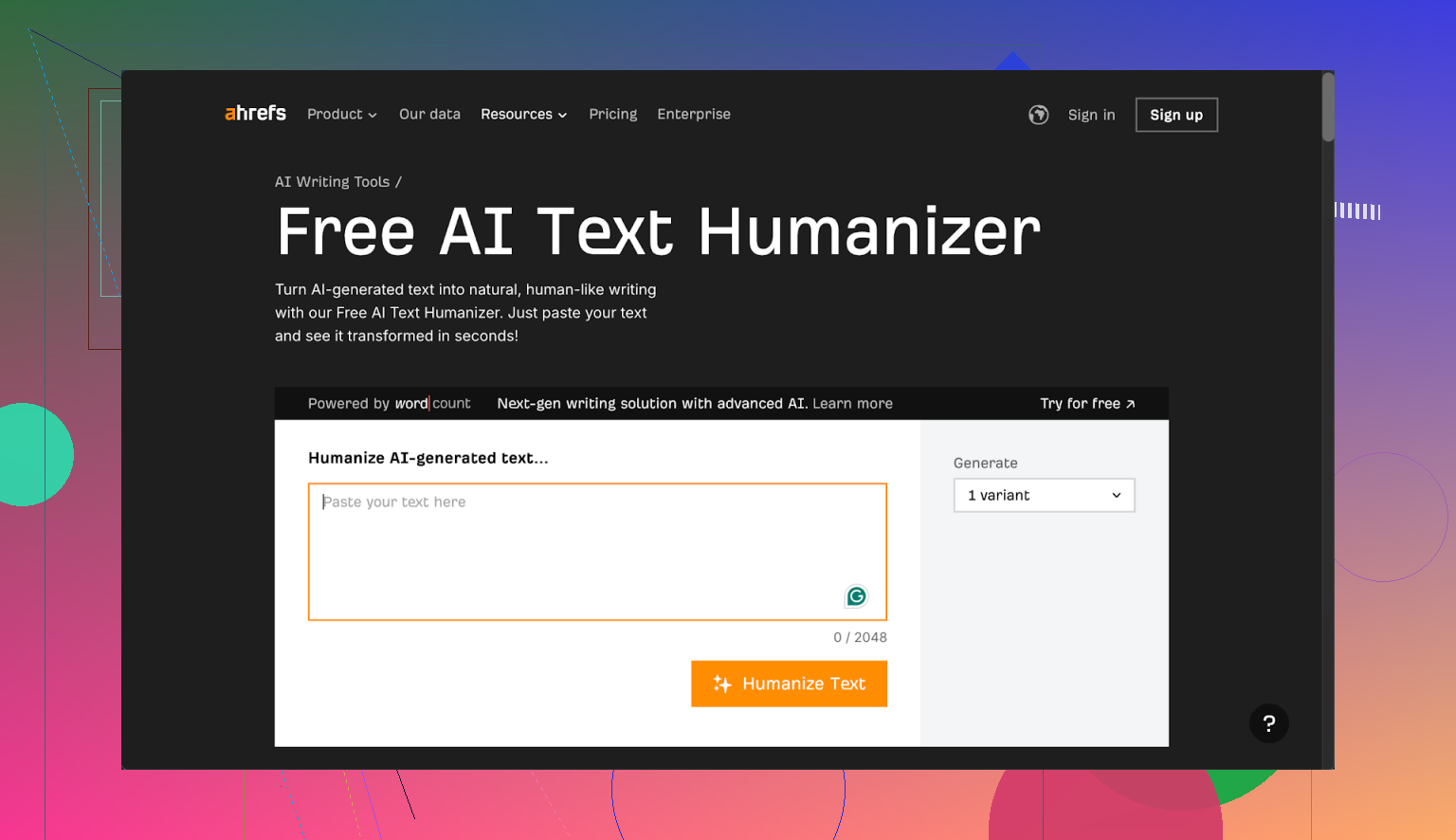Go to Our data page
This screenshot has height=840, width=1456.
point(429,115)
